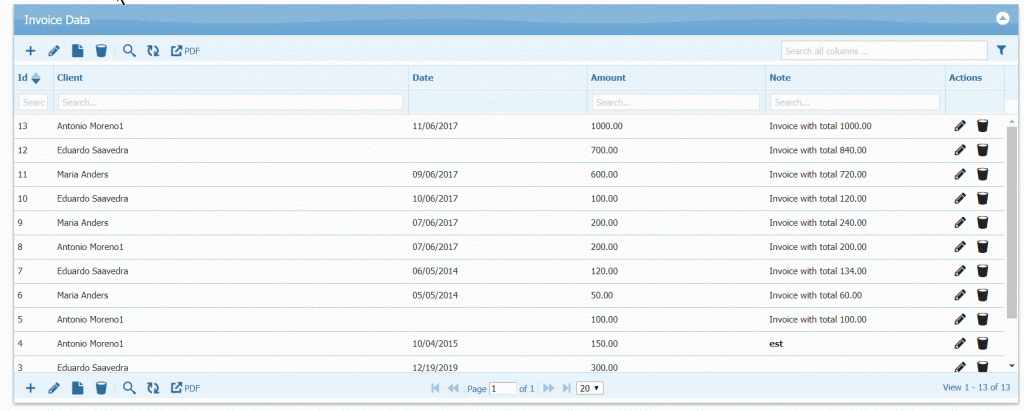Click the edit pencil icon in top toolbar
Image resolution: width=1024 pixels, height=411 pixels.
(54, 50)
